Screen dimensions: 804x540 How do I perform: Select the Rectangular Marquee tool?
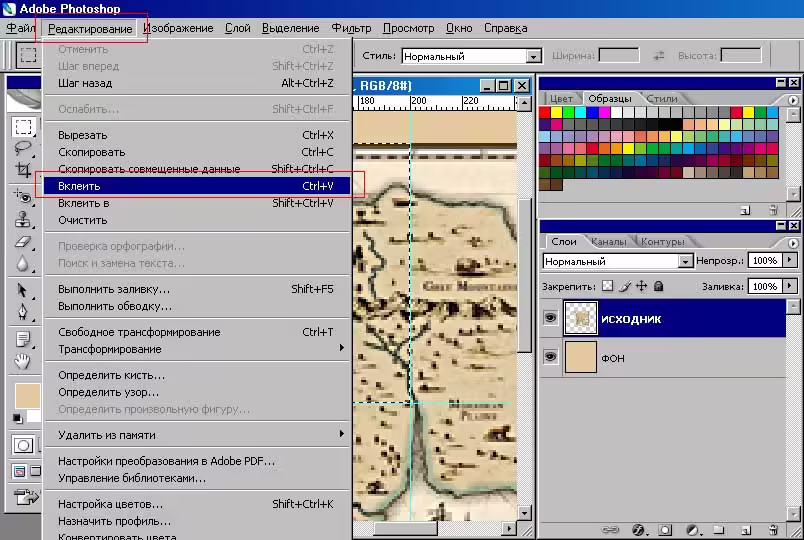coord(23,127)
